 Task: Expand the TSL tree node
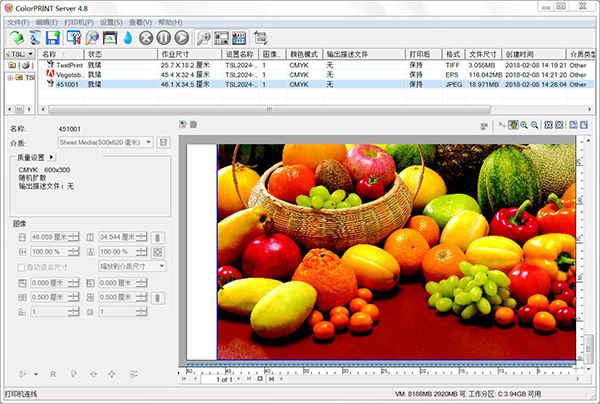pyautogui.click(x=10, y=77)
